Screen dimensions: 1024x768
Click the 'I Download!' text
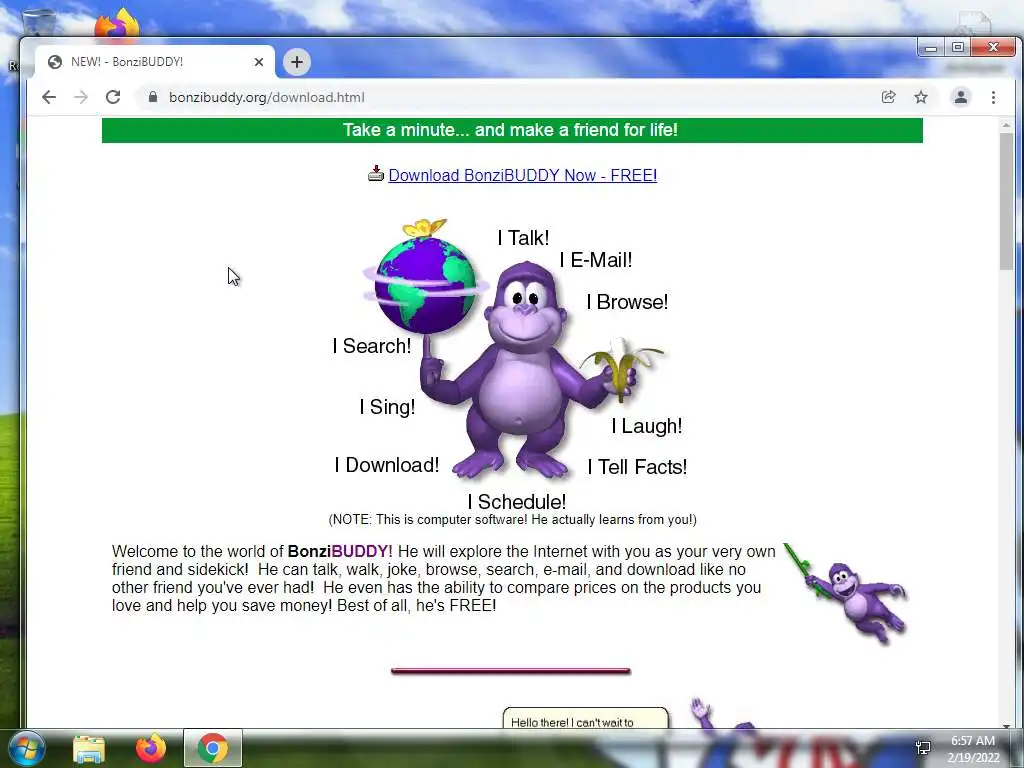387,465
